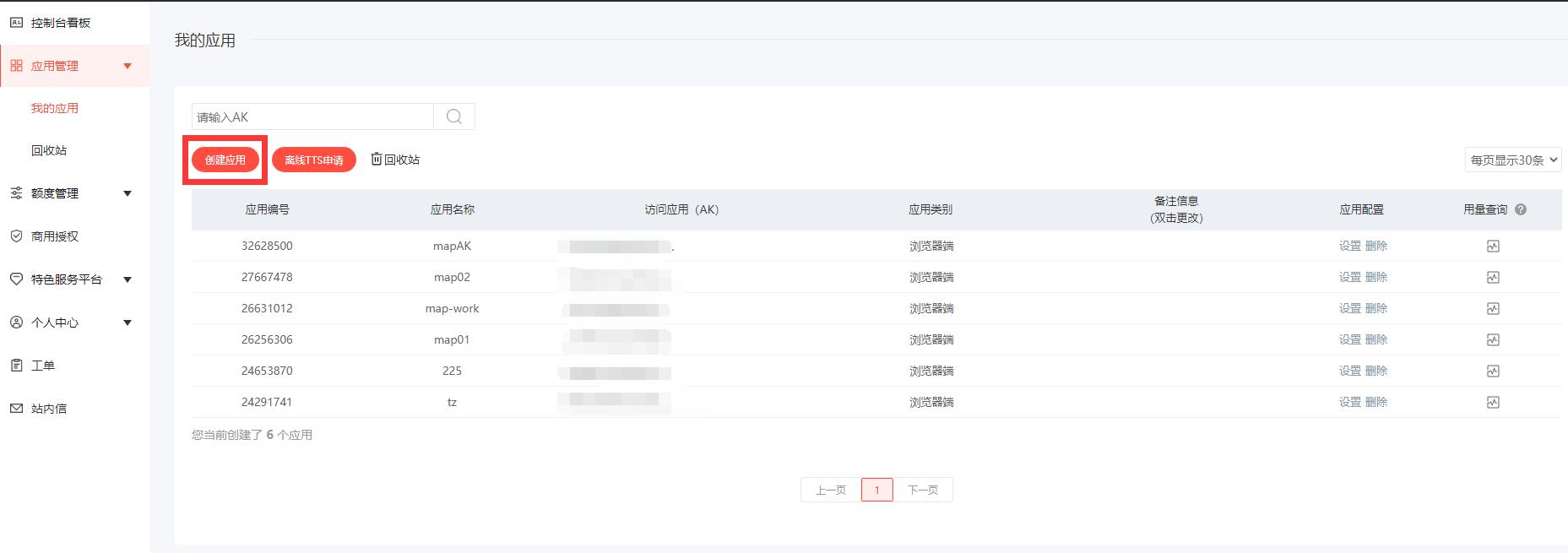Viewport: 1568px width, 553px height.
Task: Click the 创建应用 button
Action: coord(225,160)
